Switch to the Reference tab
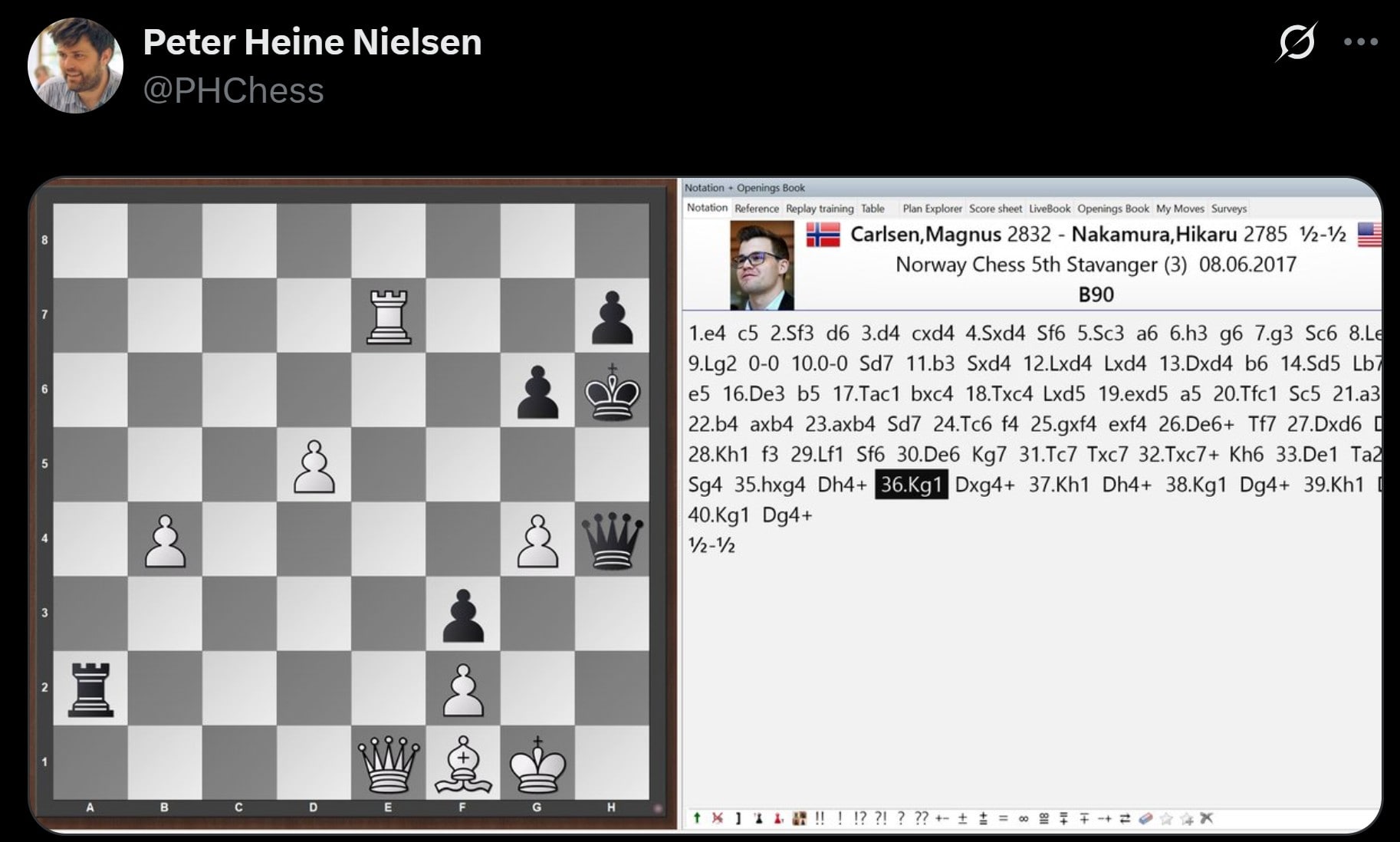The width and height of the screenshot is (1400, 842). coord(757,209)
